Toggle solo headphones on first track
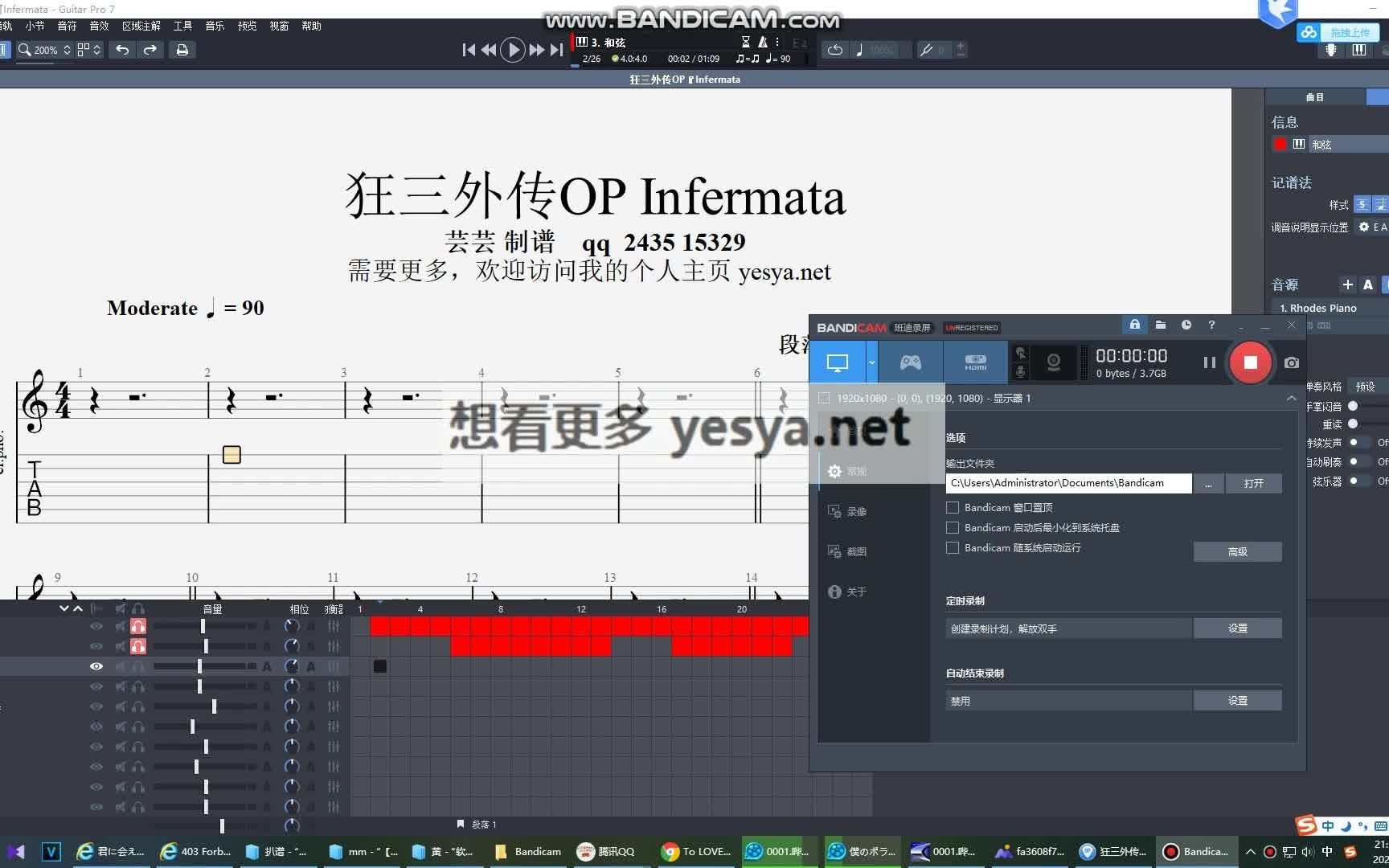The image size is (1389, 868). [x=138, y=626]
